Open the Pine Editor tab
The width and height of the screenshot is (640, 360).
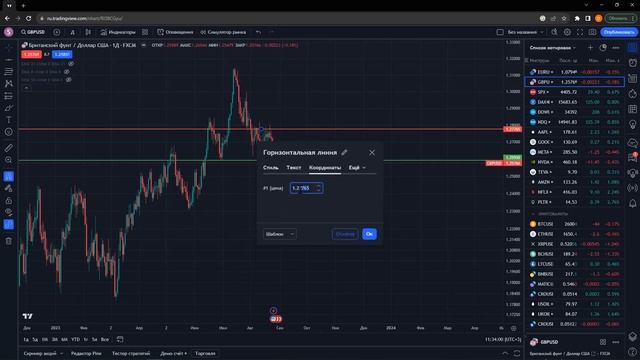86,353
